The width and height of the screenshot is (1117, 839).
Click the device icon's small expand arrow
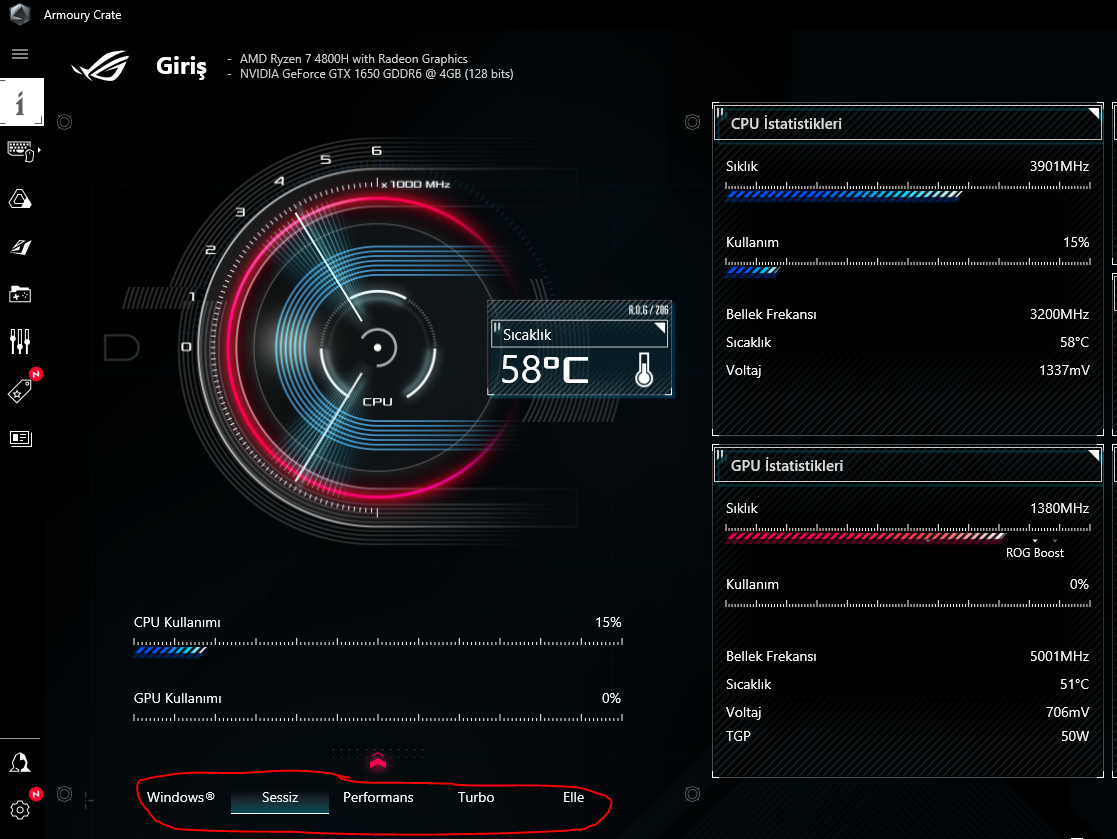point(39,150)
